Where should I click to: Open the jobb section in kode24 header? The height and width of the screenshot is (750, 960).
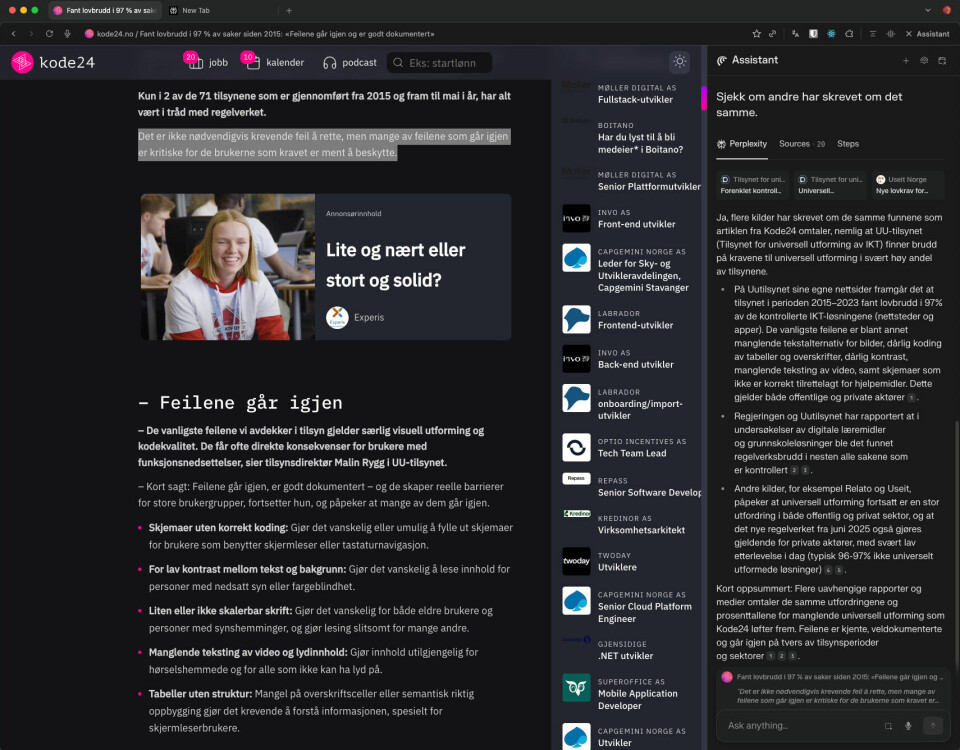[208, 62]
